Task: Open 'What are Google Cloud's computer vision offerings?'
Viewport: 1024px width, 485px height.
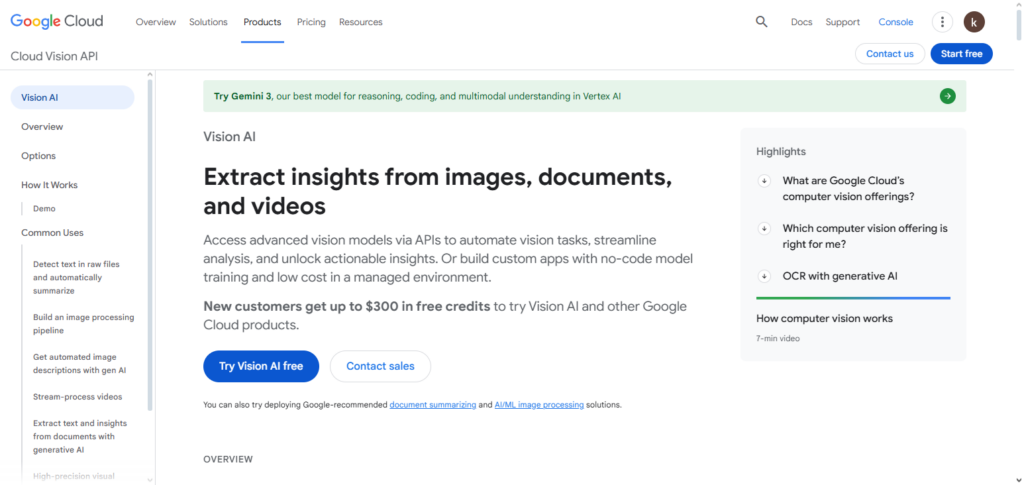Action: [x=848, y=189]
